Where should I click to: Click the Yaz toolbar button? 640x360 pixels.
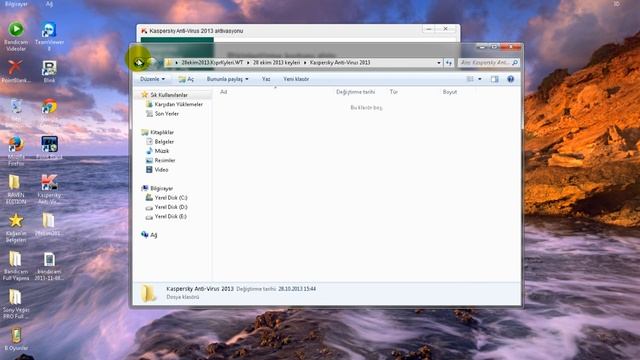pos(266,79)
